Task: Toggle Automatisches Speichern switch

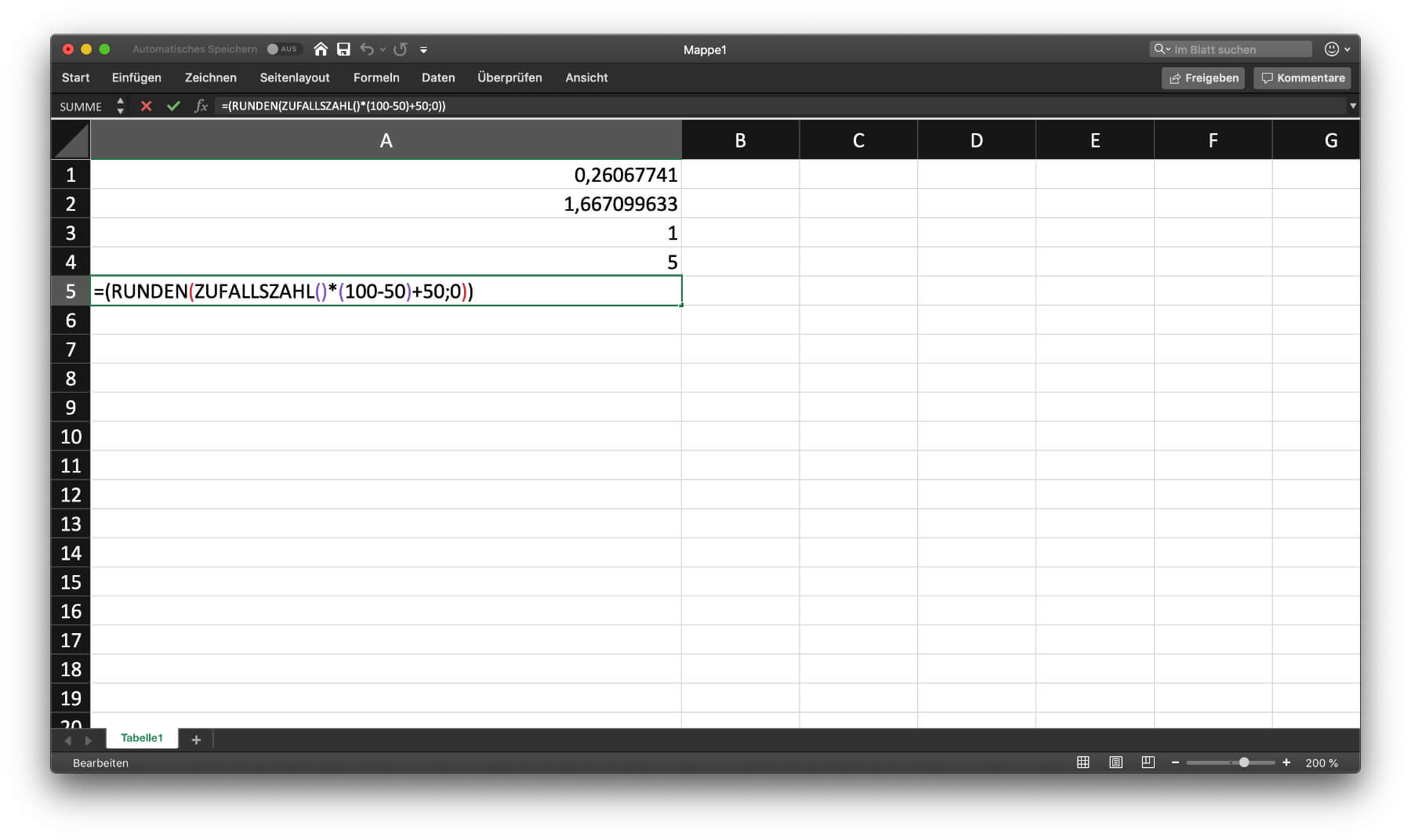Action: tap(281, 49)
